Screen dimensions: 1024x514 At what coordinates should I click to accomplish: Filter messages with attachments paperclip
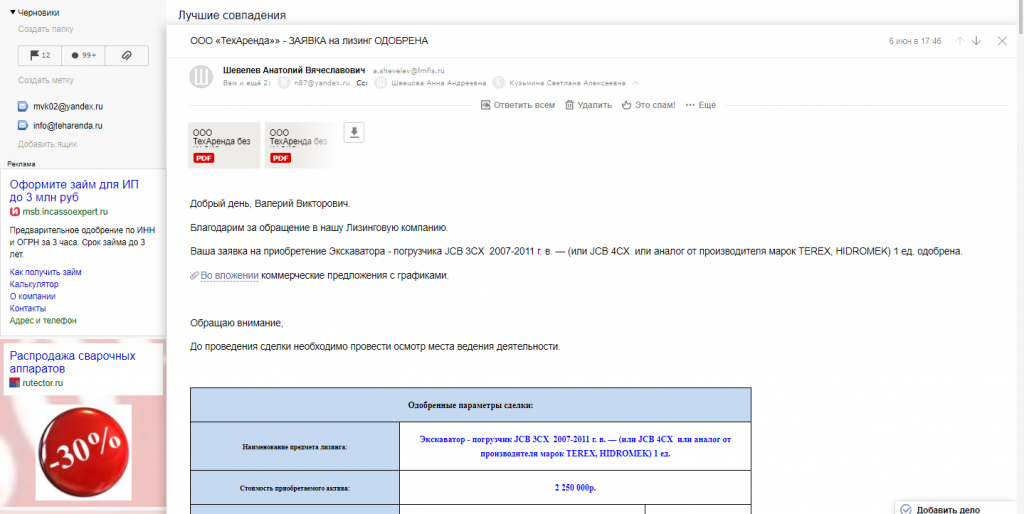point(127,56)
